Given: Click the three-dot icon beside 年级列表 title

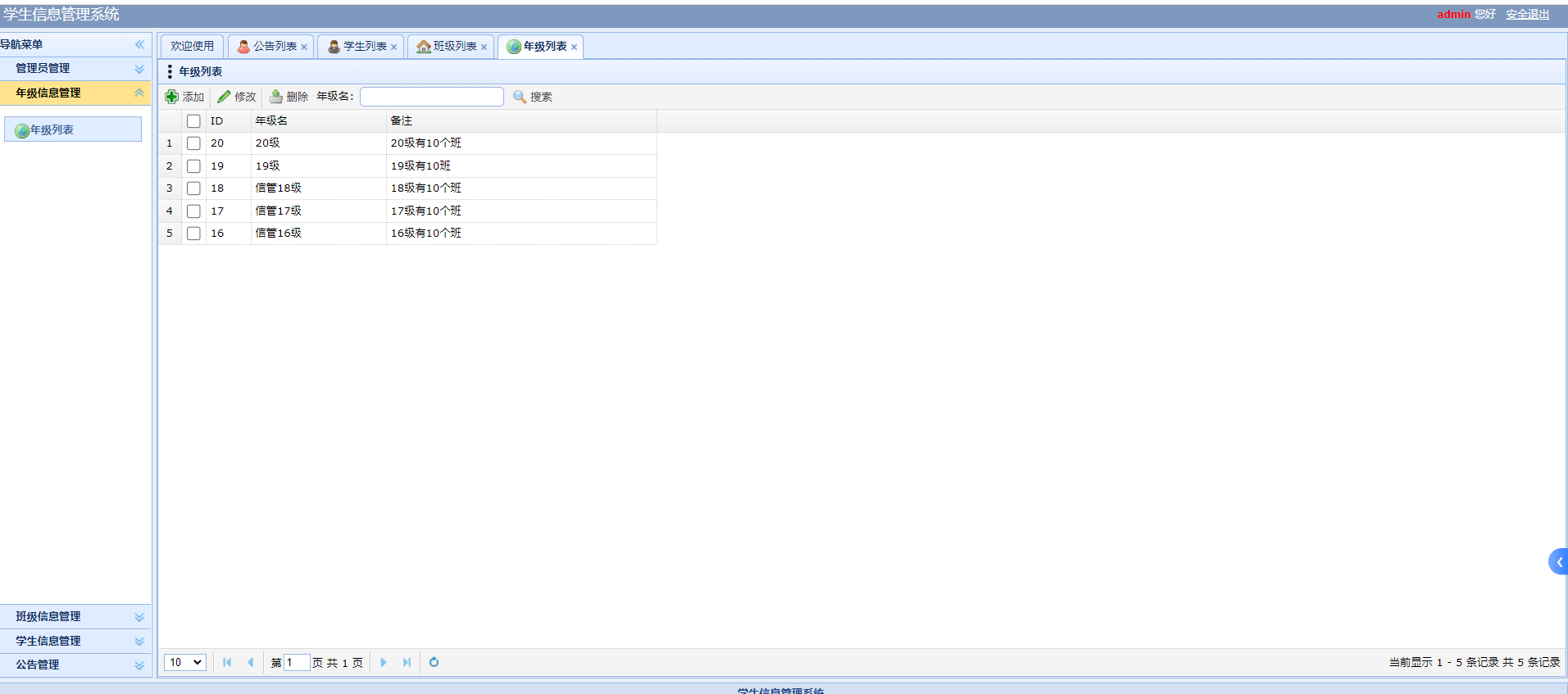Looking at the screenshot, I should coord(170,71).
